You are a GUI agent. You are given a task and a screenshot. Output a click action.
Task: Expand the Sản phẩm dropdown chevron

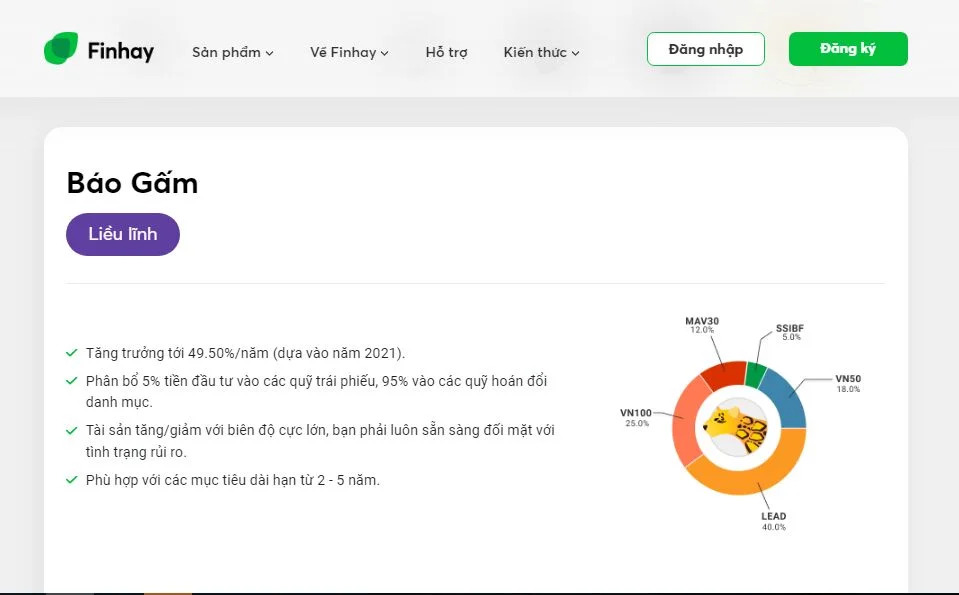click(x=269, y=54)
